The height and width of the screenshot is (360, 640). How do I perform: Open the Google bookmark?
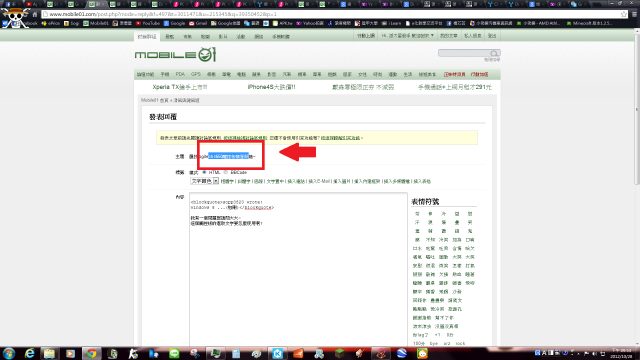(x=175, y=23)
